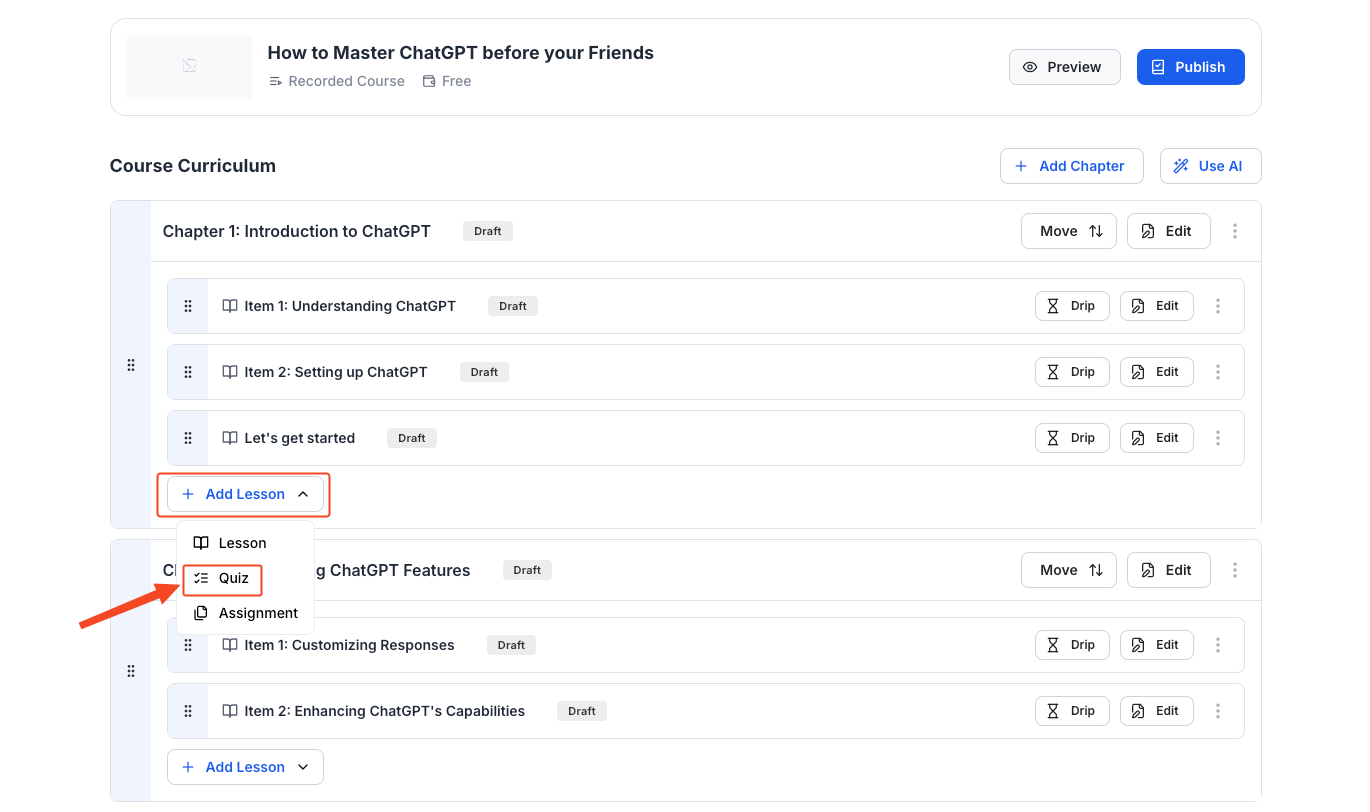1370x812 pixels.
Task: Click the course title 'How to Master ChatGPT before your Friends'
Action: (x=461, y=53)
